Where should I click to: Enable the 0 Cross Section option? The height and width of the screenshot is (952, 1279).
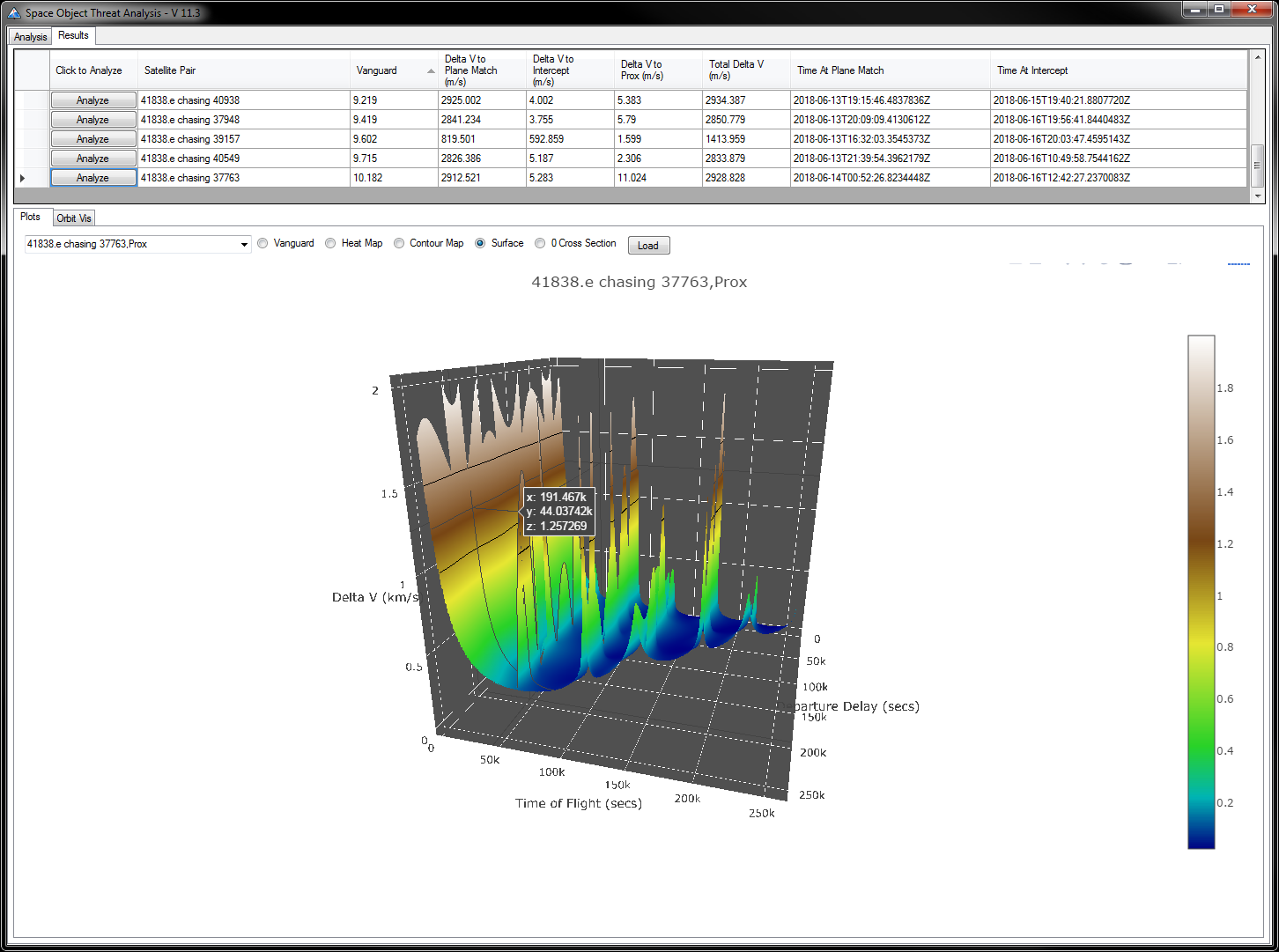(540, 244)
